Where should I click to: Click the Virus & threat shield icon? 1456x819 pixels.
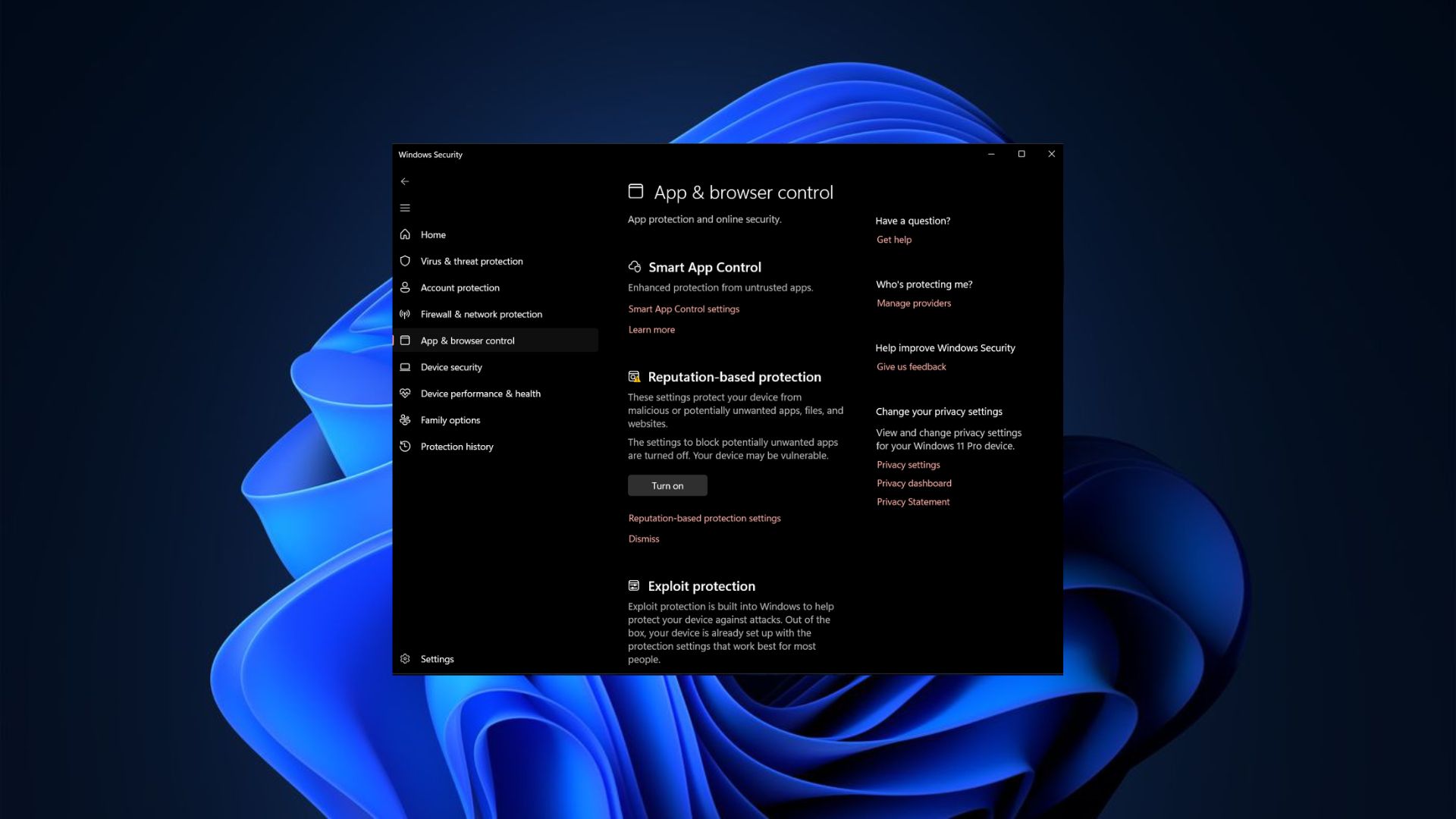point(405,261)
